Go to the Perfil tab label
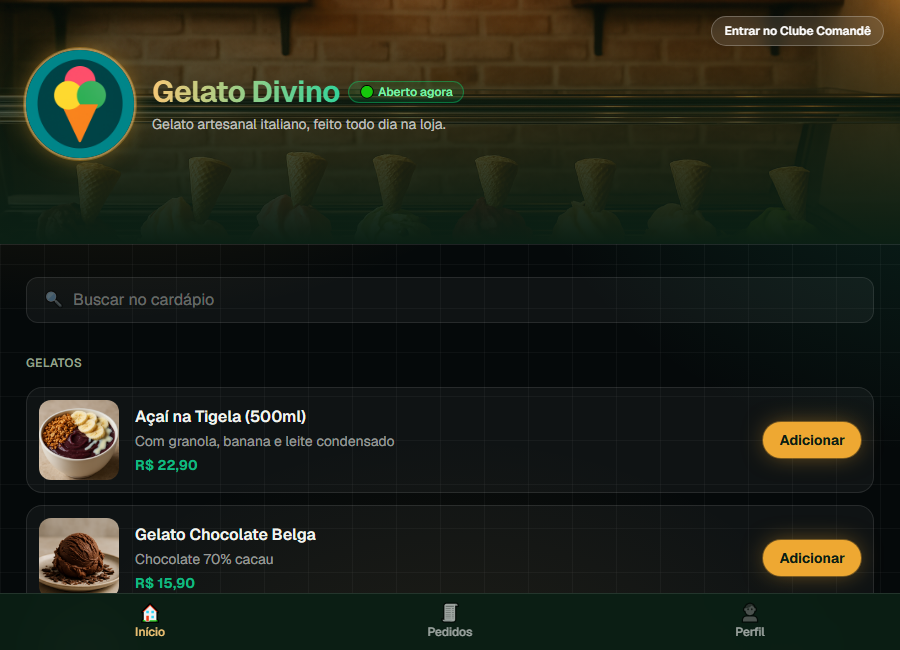The height and width of the screenshot is (650, 900). coord(750,632)
